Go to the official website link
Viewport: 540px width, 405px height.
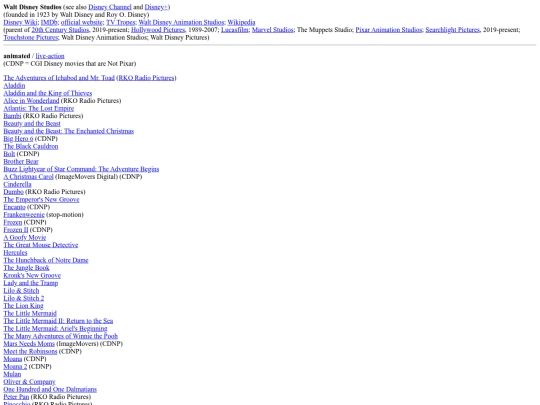[x=82, y=22]
